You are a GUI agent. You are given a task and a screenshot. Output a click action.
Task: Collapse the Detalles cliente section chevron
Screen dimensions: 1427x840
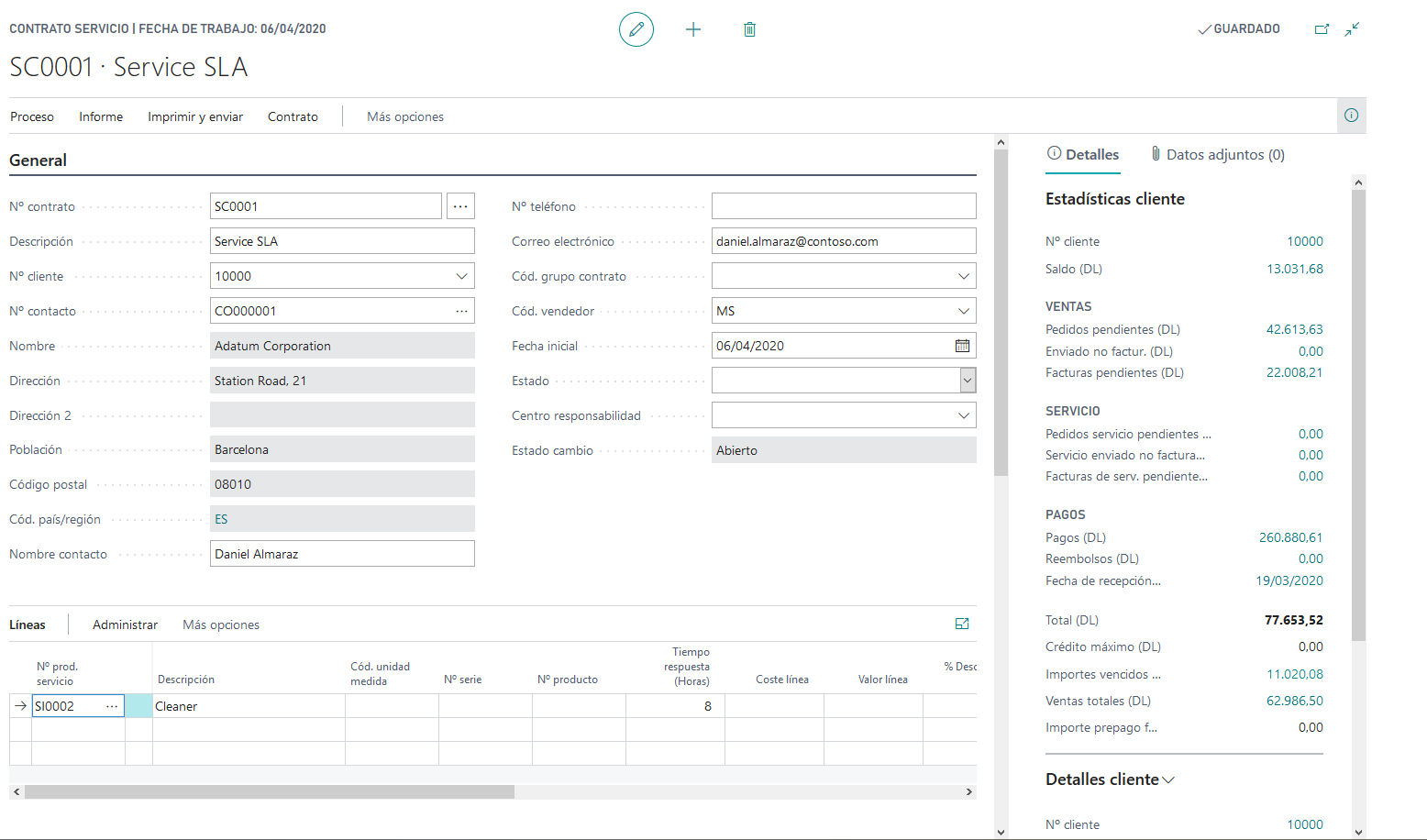point(1168,779)
